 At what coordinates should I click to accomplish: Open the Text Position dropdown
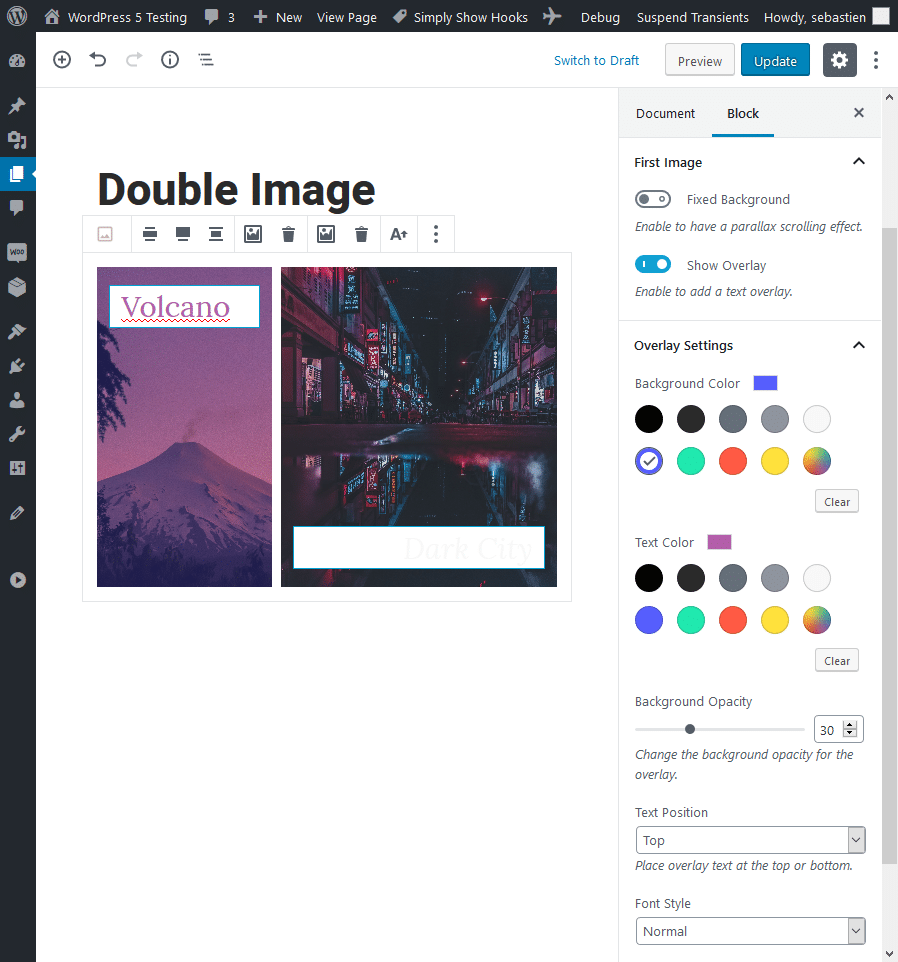[x=750, y=840]
